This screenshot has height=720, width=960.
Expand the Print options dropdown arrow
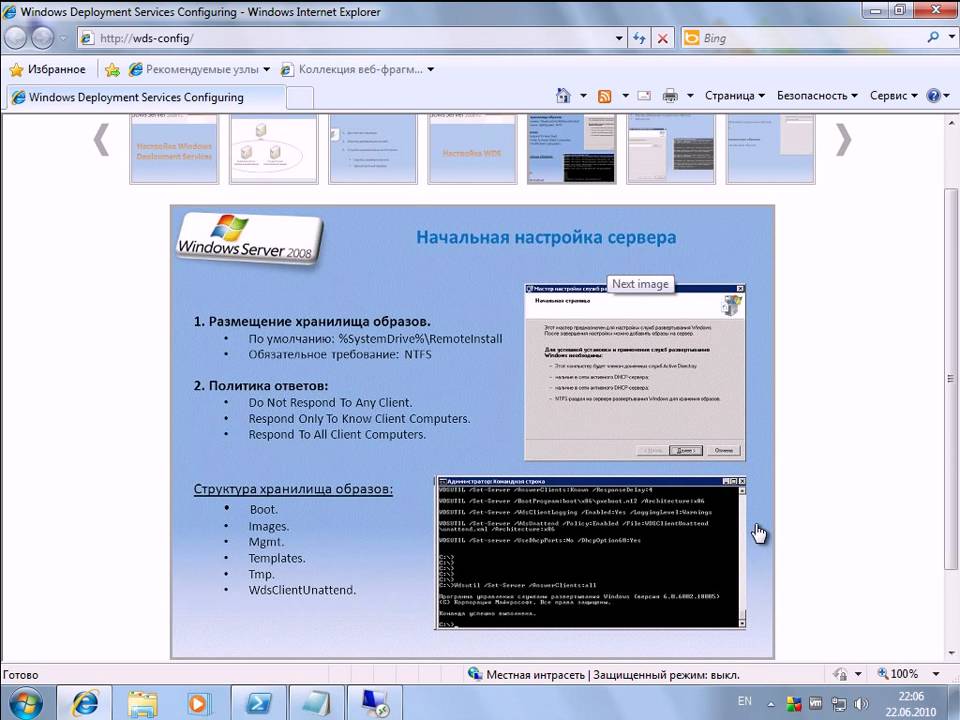pyautogui.click(x=690, y=96)
